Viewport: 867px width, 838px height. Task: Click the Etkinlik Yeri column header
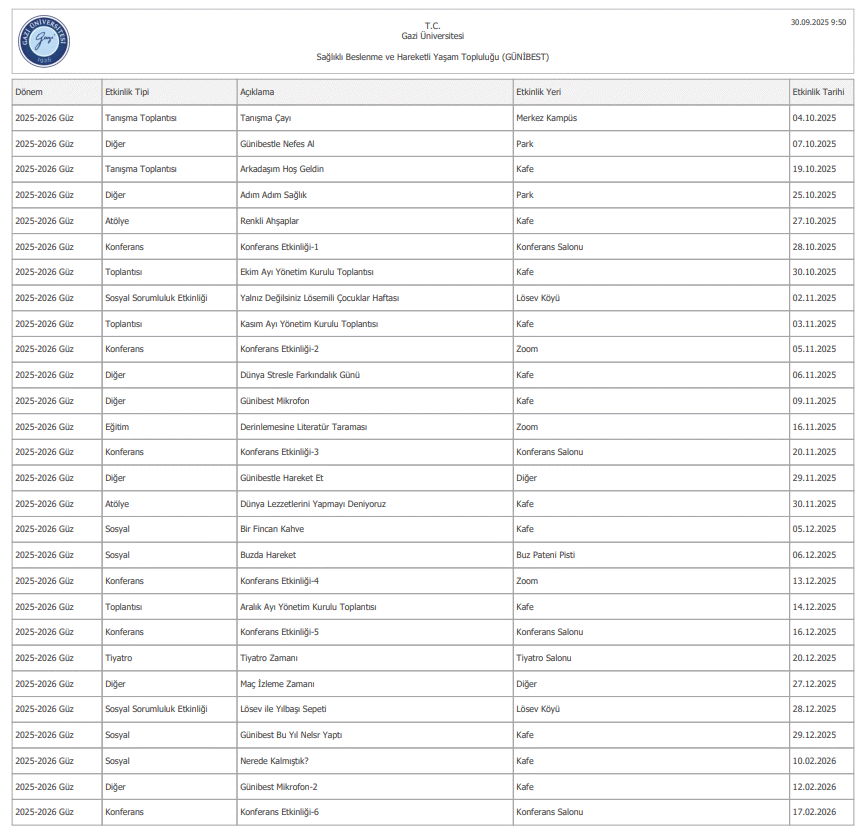(538, 92)
